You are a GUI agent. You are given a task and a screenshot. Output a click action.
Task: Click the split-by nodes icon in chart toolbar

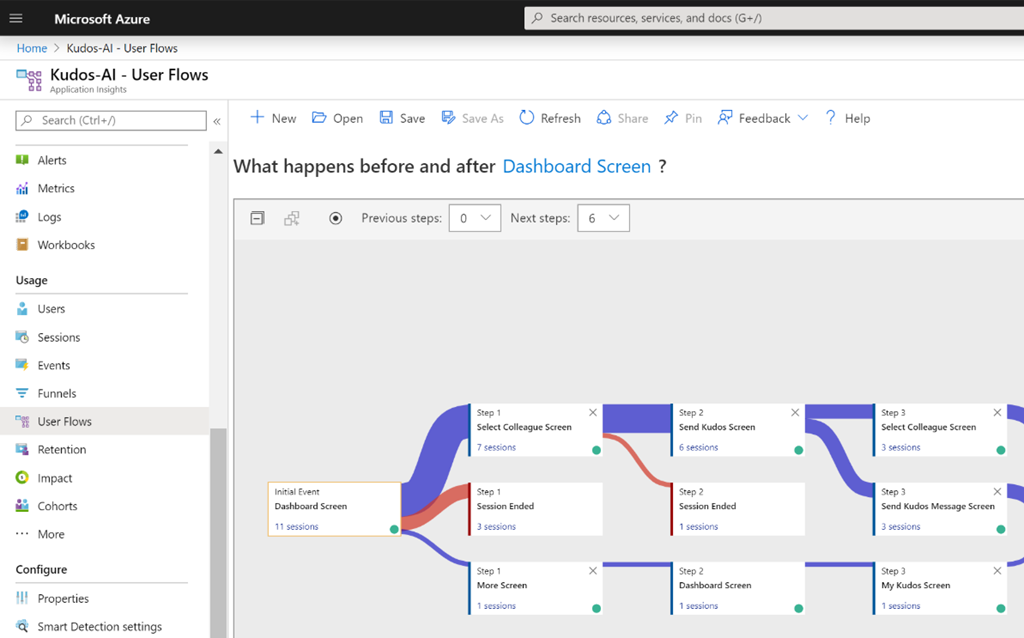point(292,218)
